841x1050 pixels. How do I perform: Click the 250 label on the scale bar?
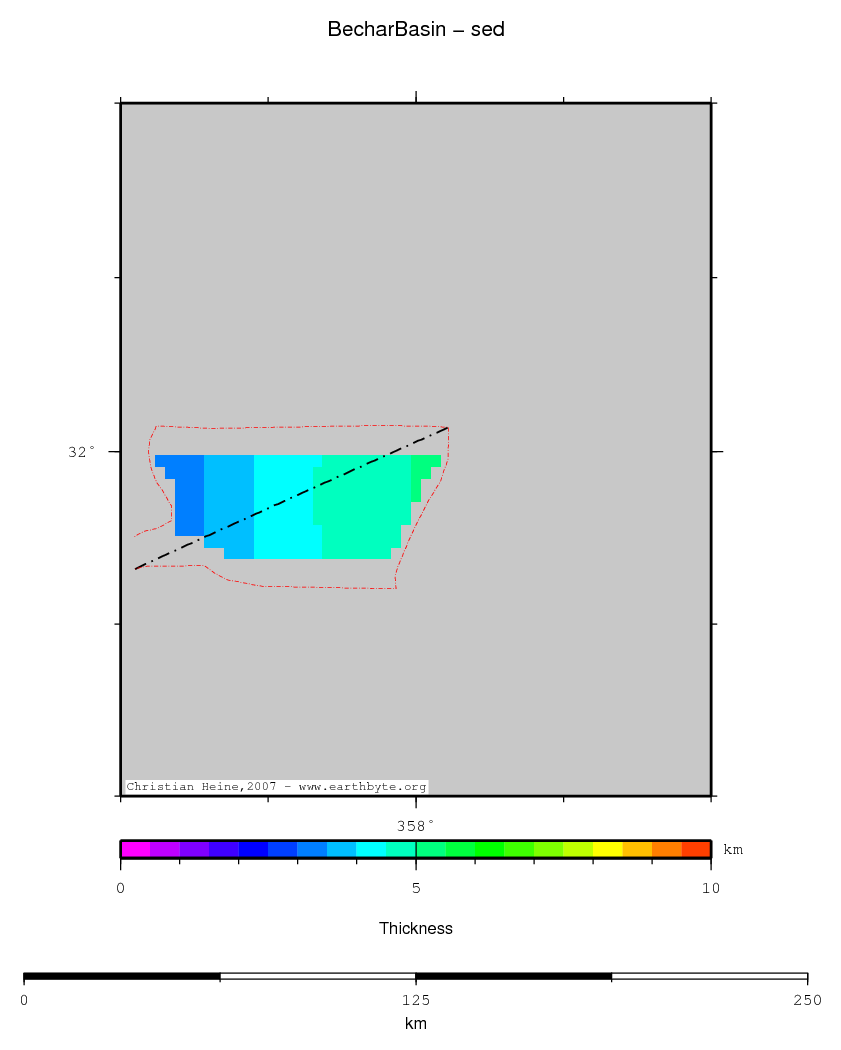807,1000
